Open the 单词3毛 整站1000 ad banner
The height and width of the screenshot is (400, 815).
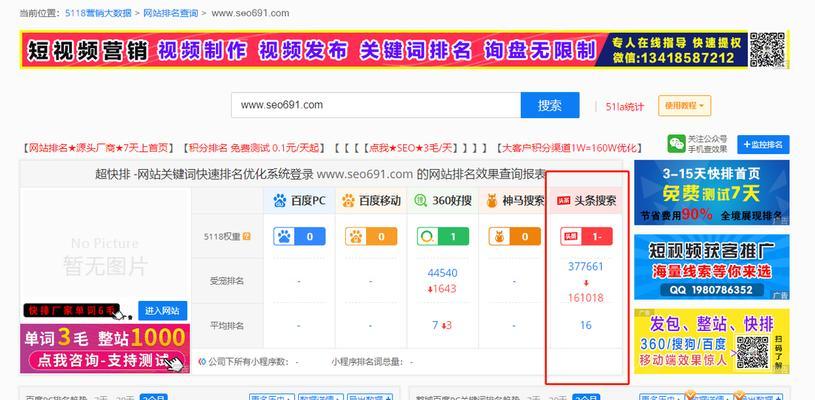click(105, 349)
